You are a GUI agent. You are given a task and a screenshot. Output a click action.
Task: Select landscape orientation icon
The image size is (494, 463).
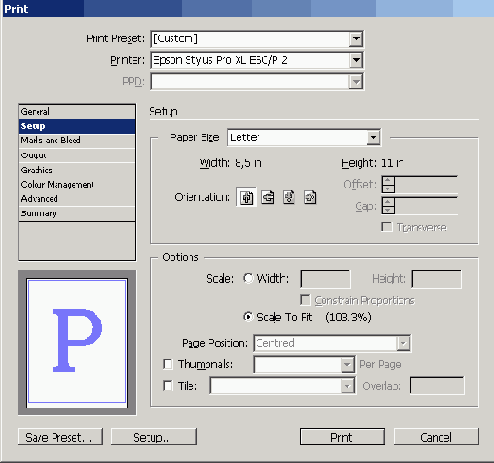click(x=268, y=197)
